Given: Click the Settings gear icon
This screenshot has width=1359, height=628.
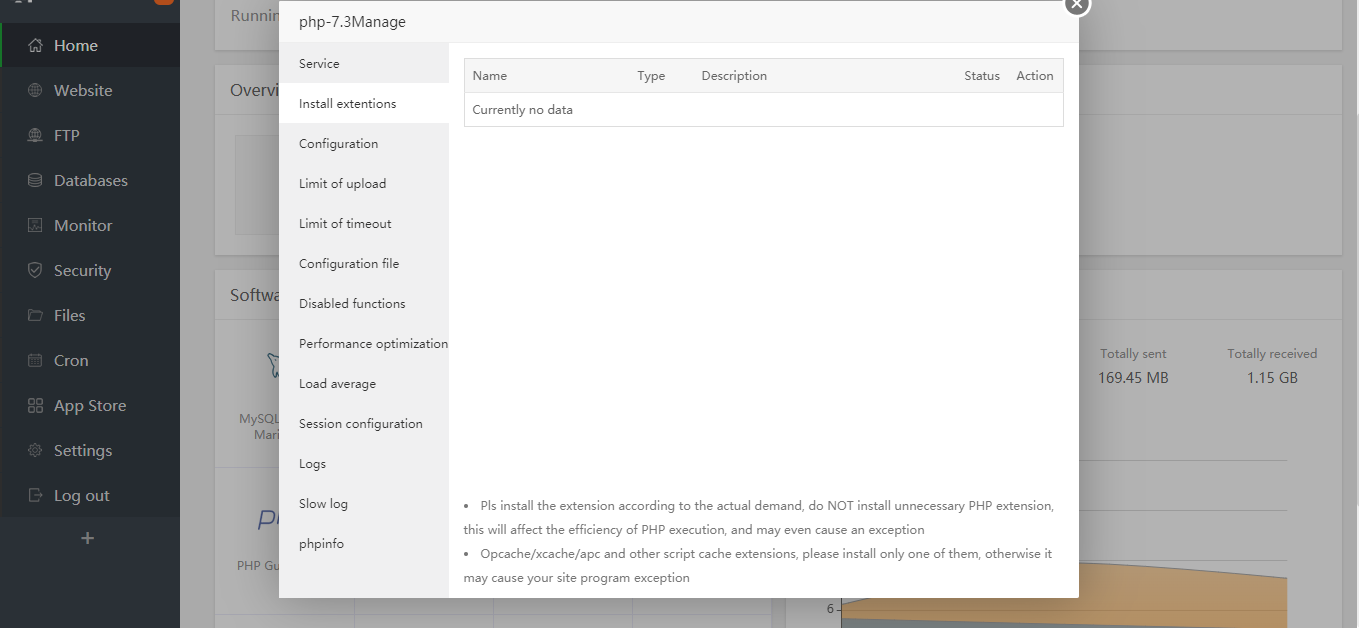Looking at the screenshot, I should tap(35, 450).
